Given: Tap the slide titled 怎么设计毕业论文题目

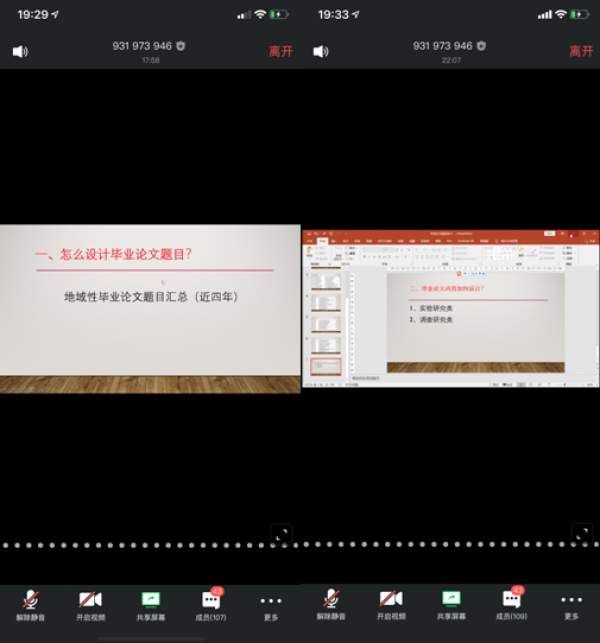Looking at the screenshot, I should 150,308.
